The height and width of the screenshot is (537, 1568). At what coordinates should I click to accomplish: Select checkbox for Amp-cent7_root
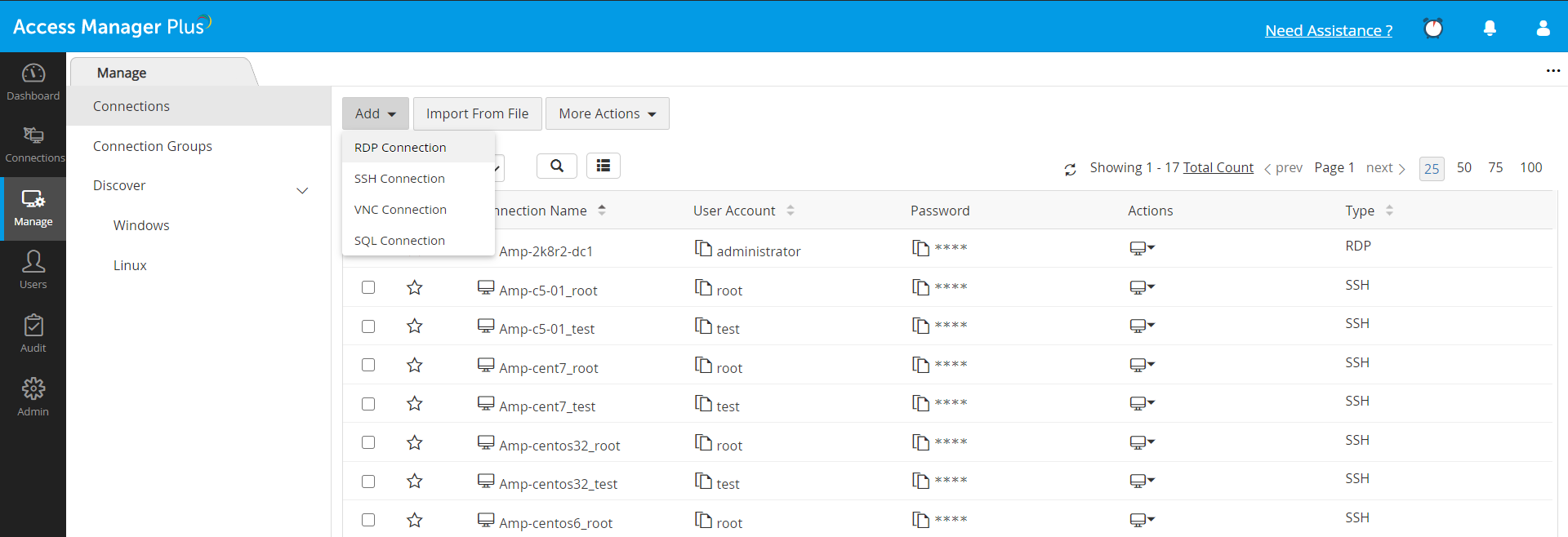(x=368, y=365)
